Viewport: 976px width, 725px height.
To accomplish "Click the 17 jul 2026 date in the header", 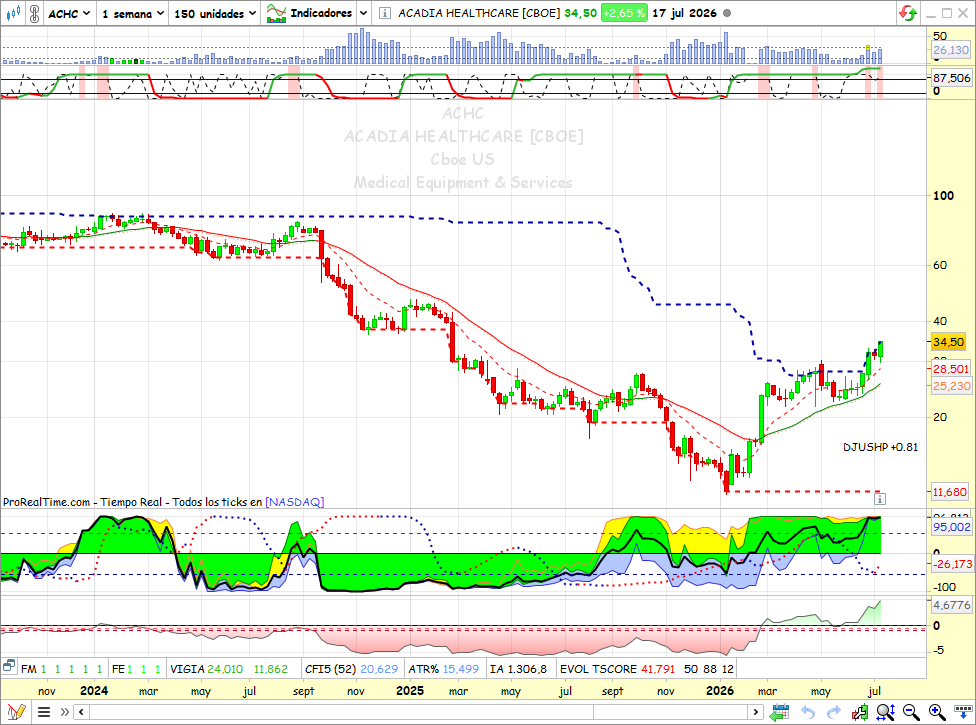I will [684, 13].
